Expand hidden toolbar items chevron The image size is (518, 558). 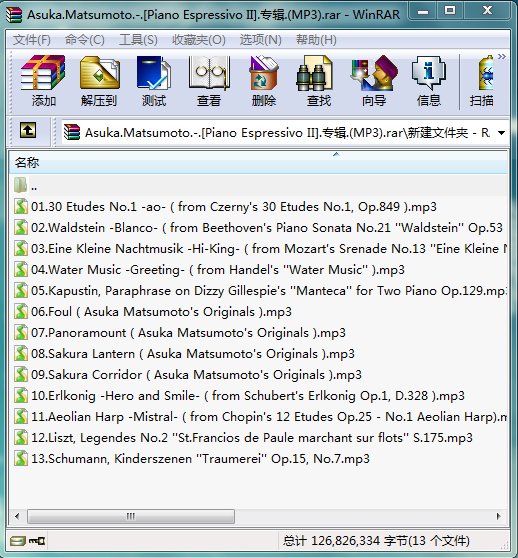click(502, 56)
